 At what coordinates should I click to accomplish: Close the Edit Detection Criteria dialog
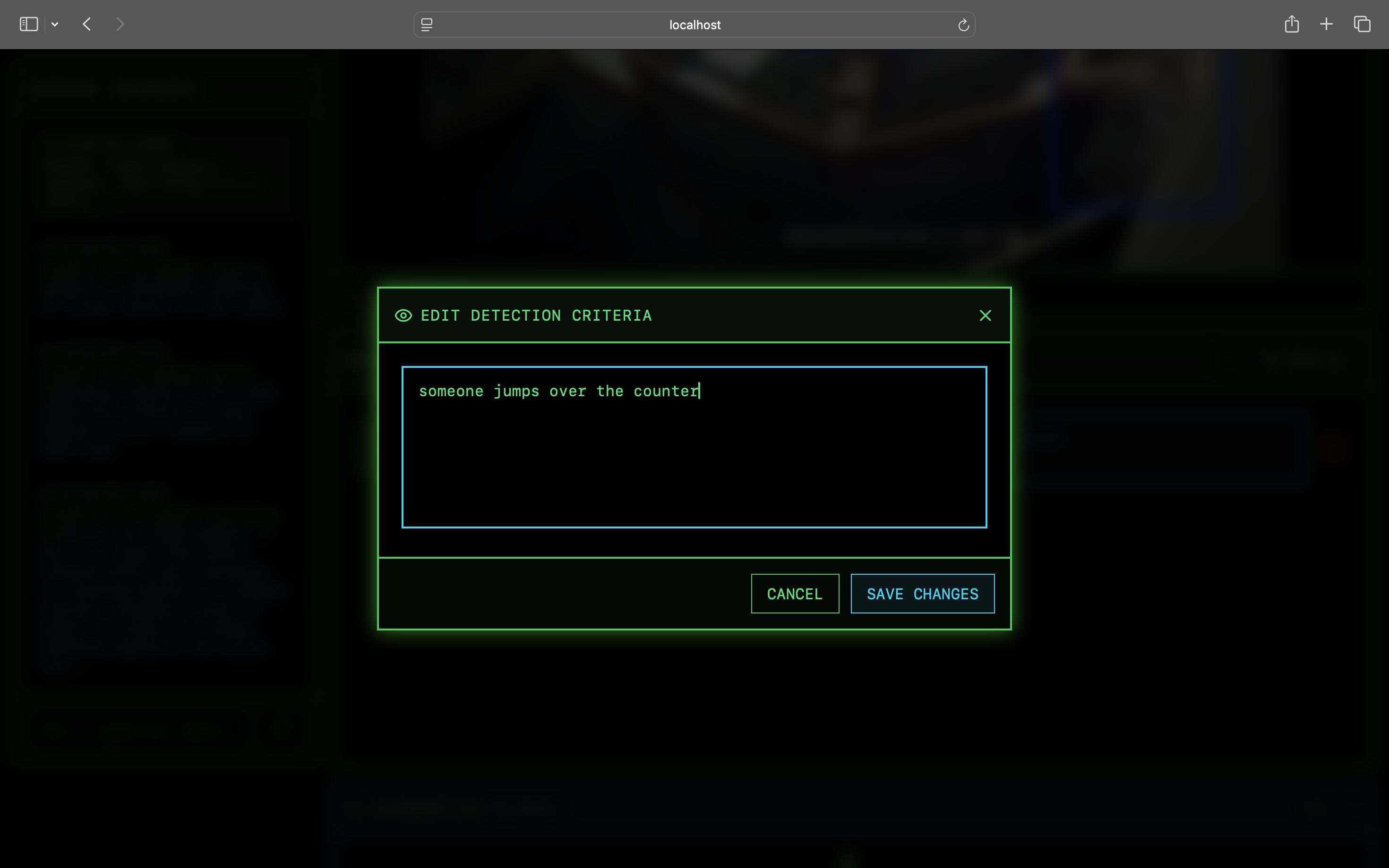tap(985, 316)
